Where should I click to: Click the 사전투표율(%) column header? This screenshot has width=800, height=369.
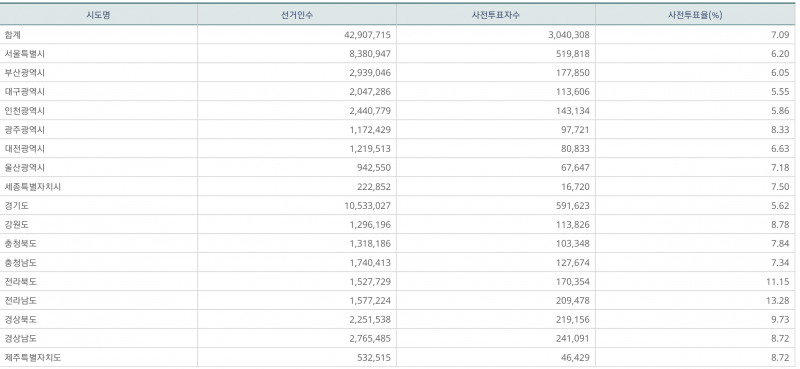695,15
